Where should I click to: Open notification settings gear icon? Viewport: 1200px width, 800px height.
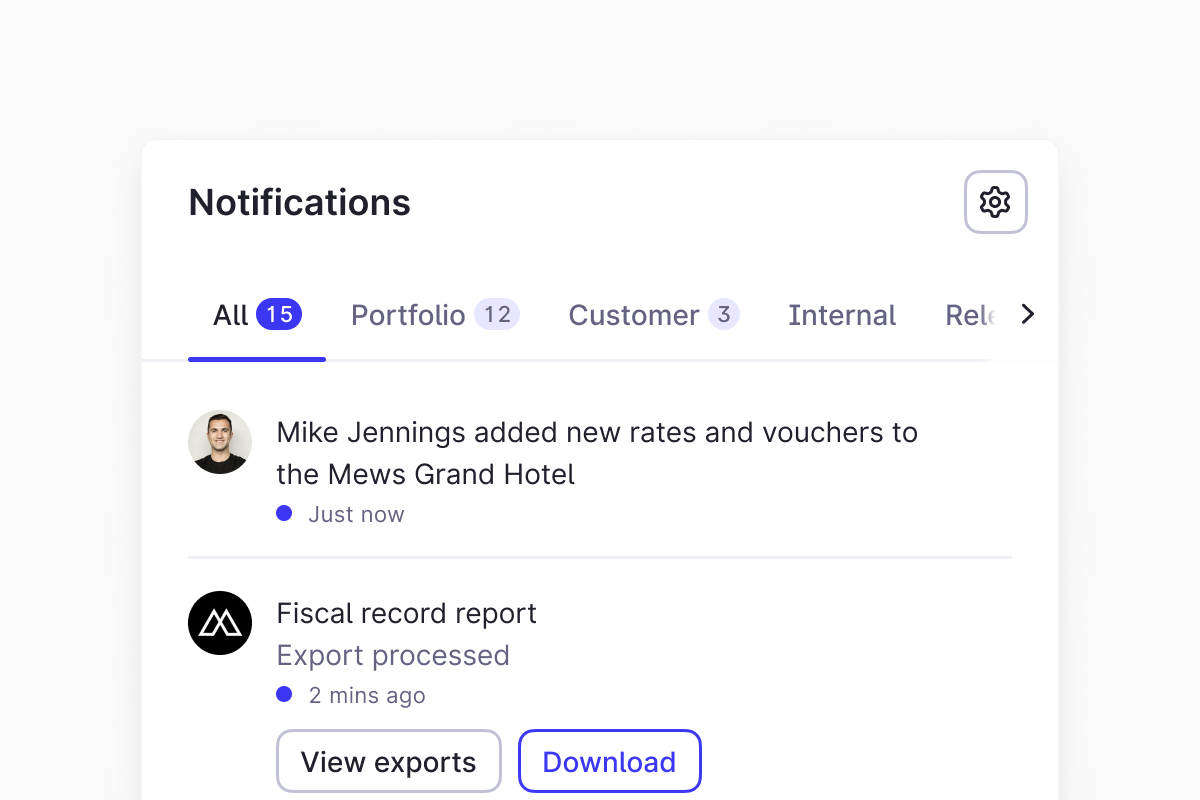[x=995, y=202]
